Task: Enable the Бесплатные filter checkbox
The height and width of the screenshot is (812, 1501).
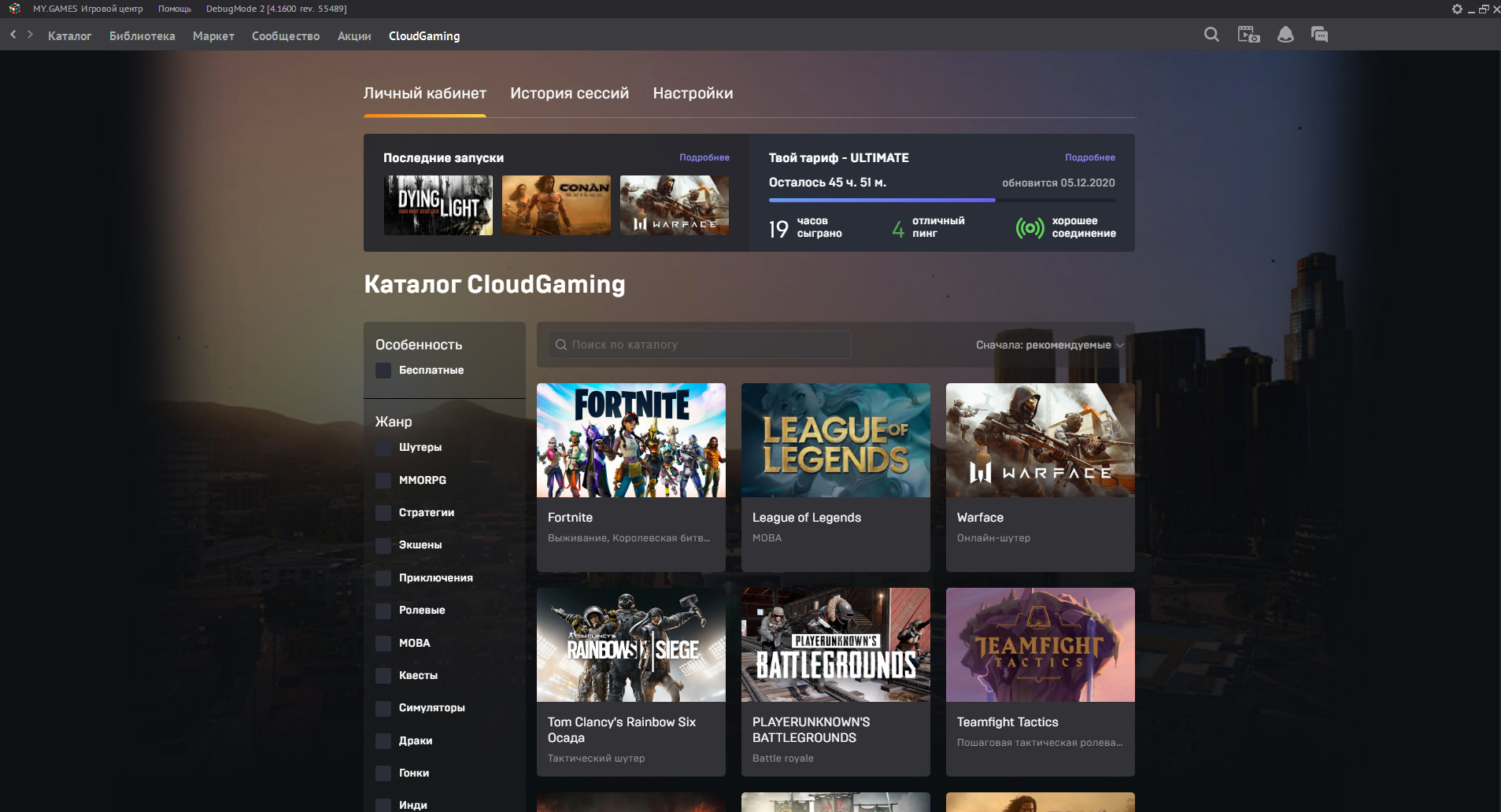Action: coord(383,370)
